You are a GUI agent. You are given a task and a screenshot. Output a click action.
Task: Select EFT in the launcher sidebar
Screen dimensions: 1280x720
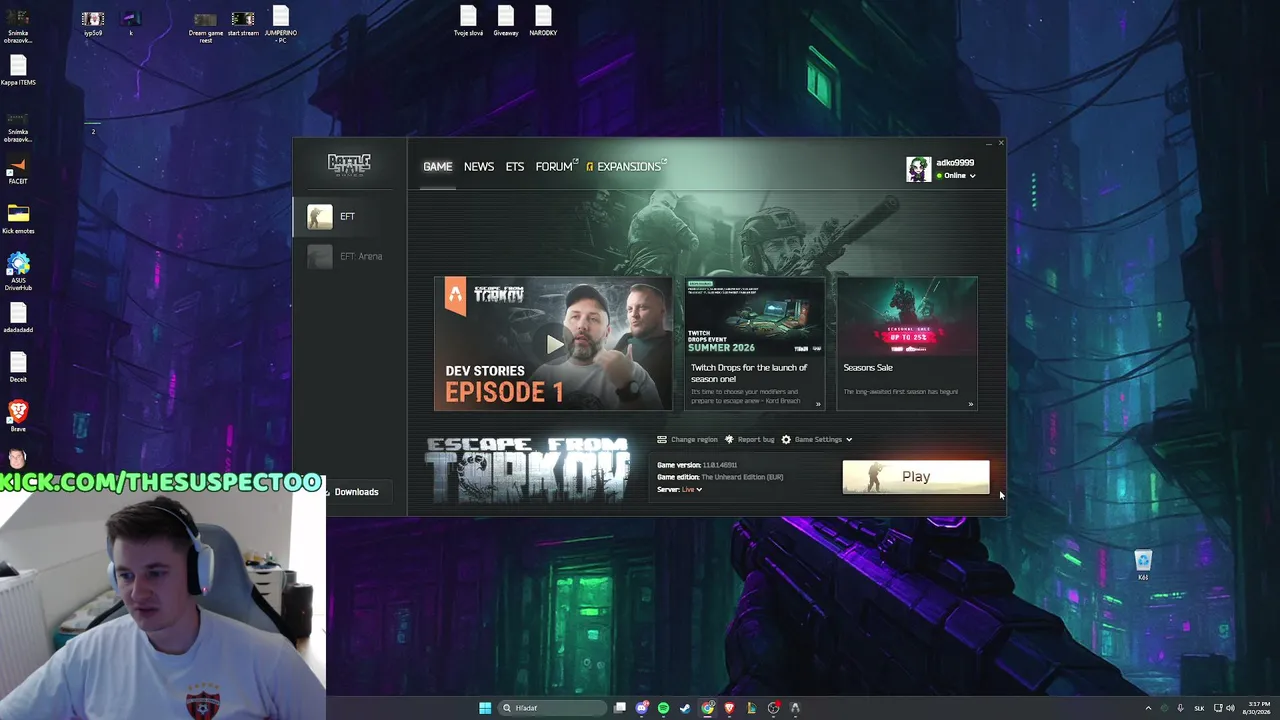(x=349, y=216)
